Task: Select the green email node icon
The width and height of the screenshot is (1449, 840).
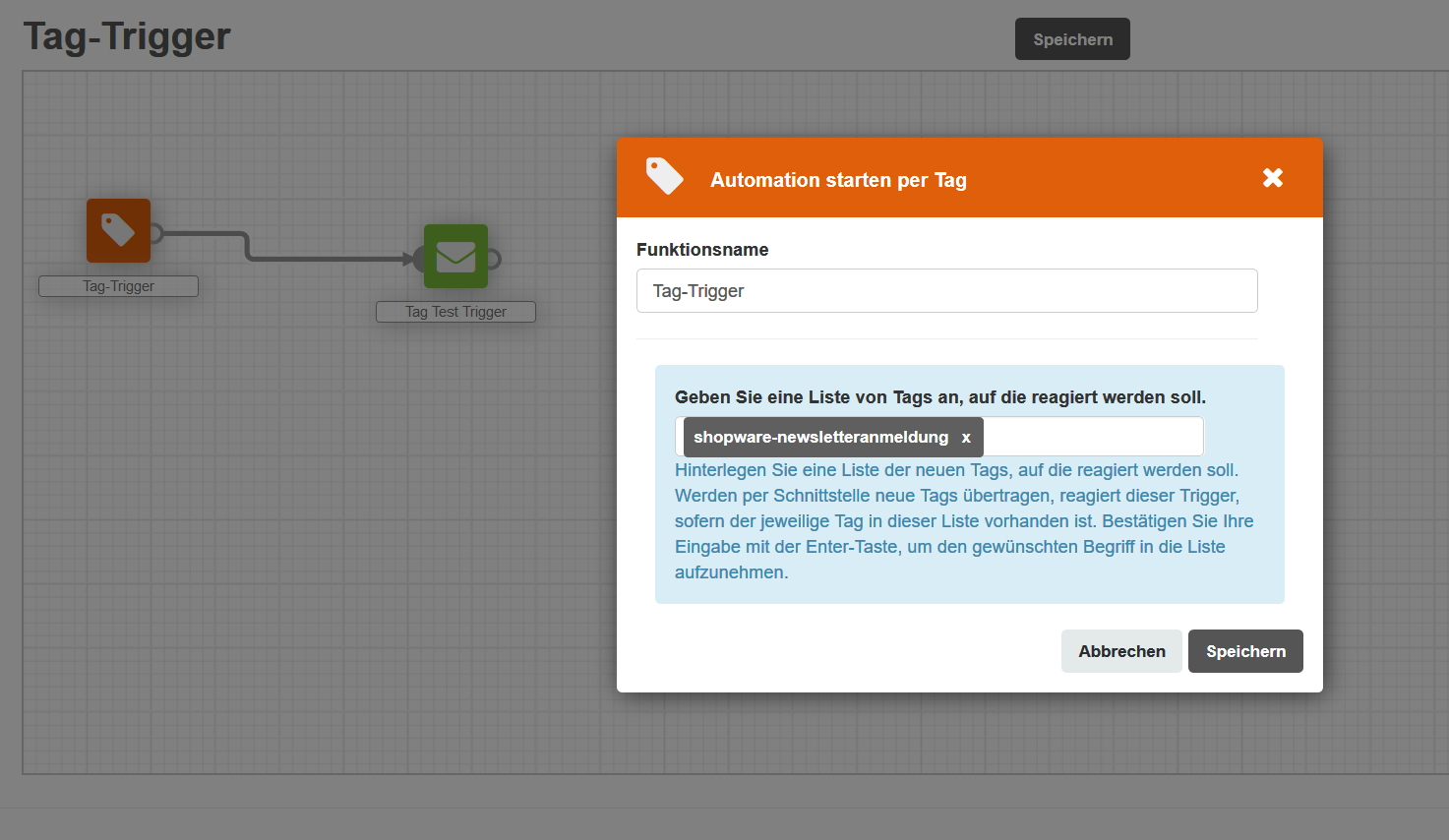Action: [x=455, y=256]
